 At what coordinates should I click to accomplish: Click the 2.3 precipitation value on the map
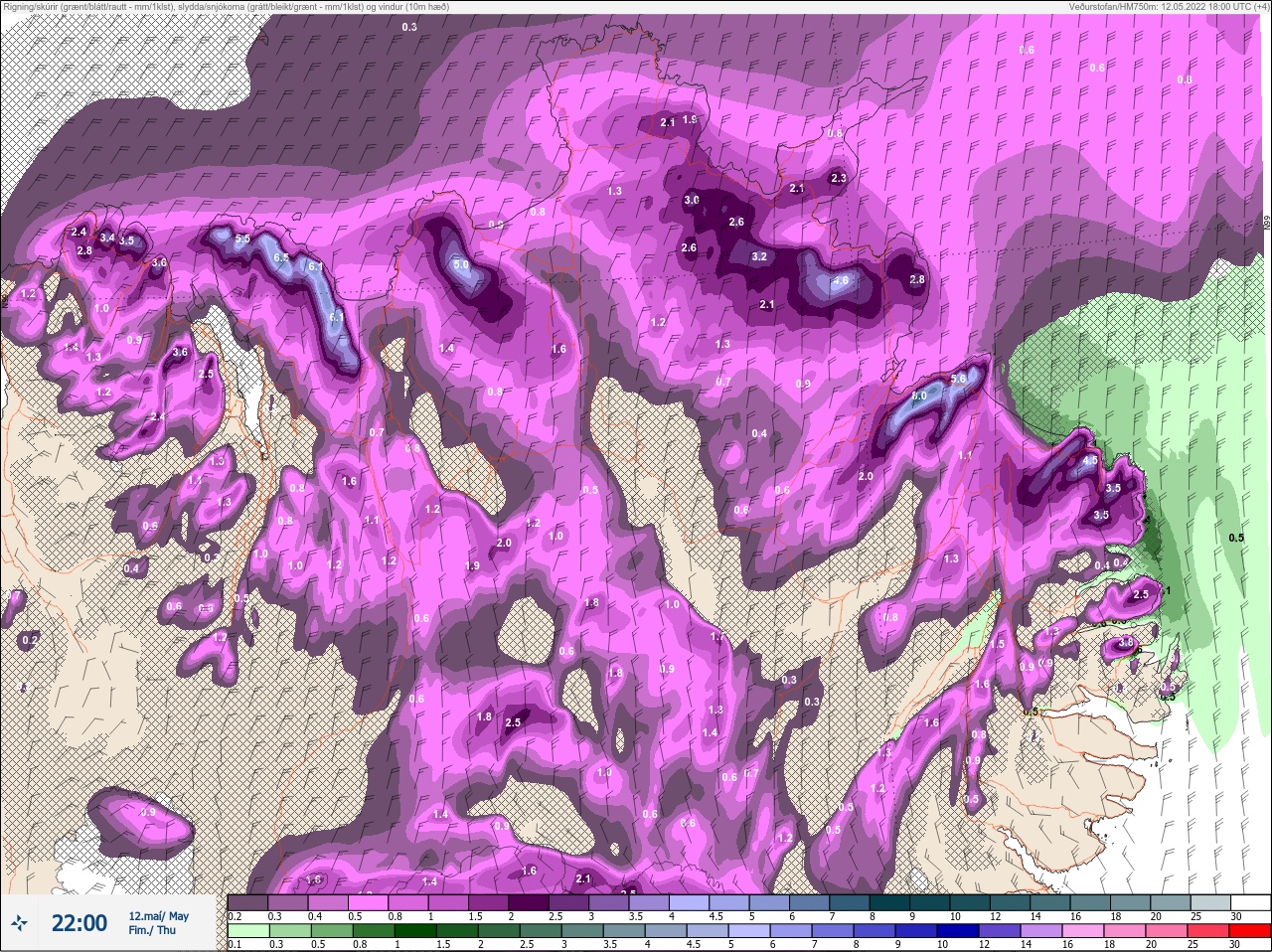pos(838,178)
